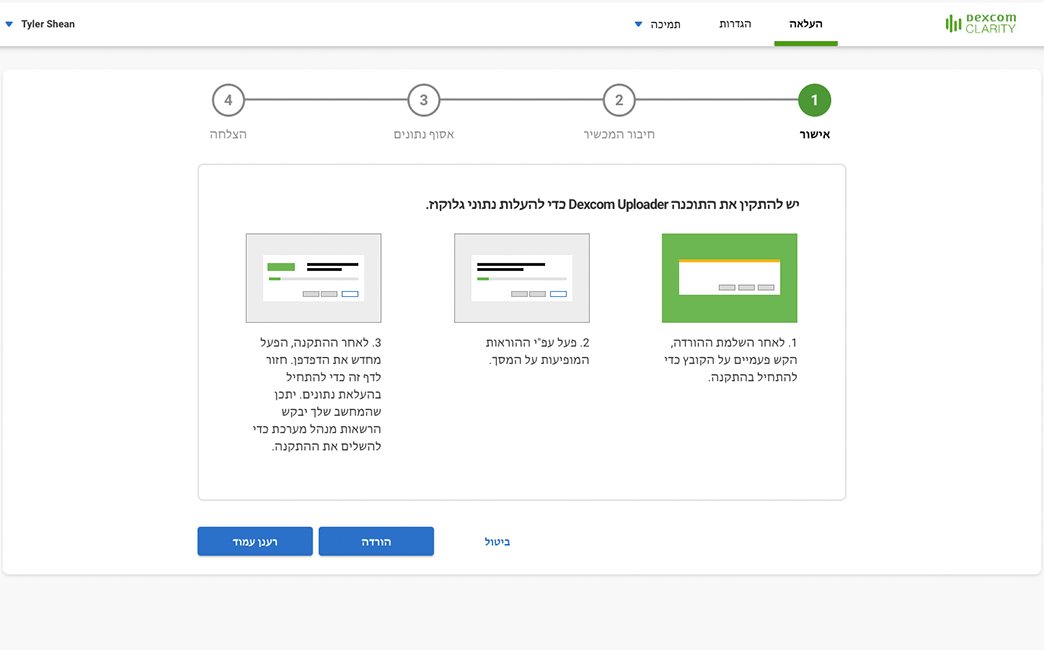Click the הורדה (Download) button
The height and width of the screenshot is (650, 1044).
point(376,541)
